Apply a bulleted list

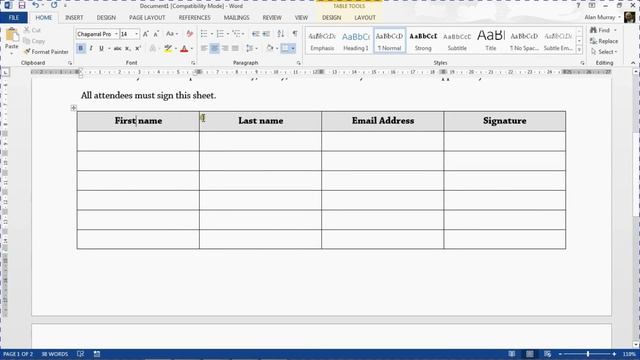pos(204,34)
